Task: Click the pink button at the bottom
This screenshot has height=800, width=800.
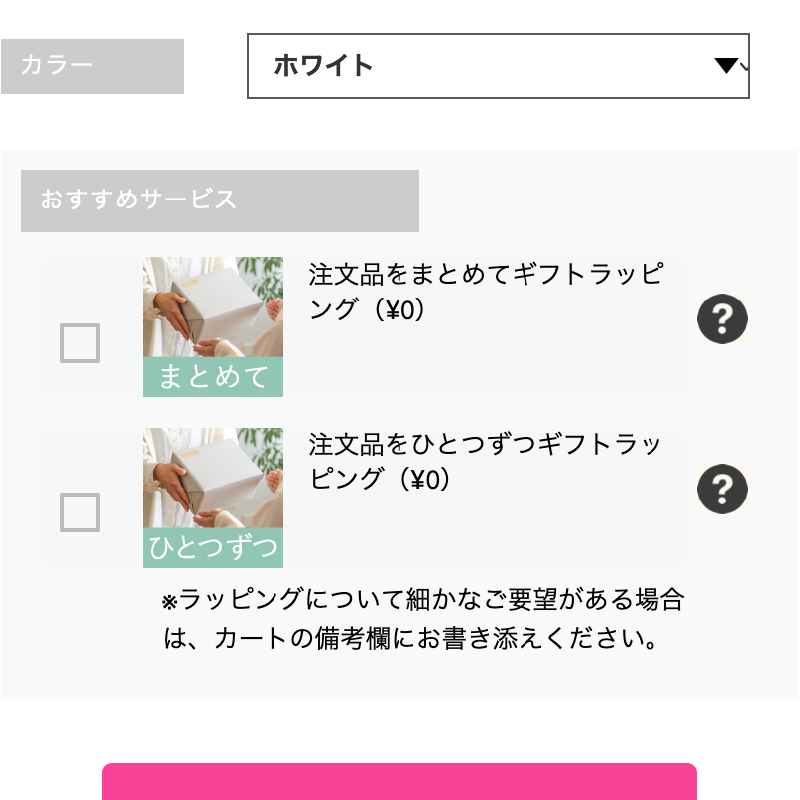Action: [399, 782]
